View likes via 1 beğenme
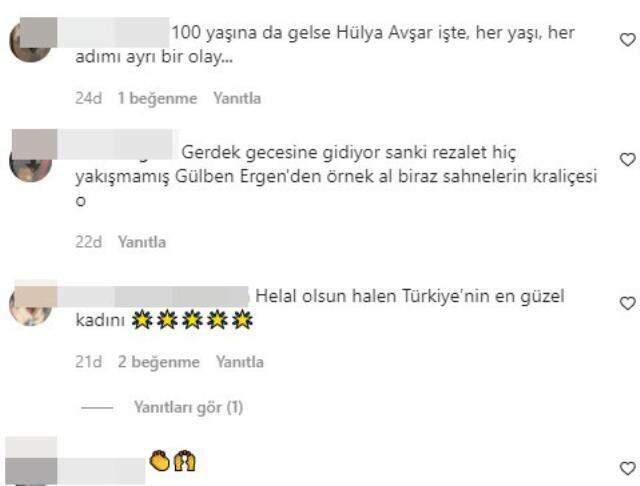Viewport: 640px width, 486px height. coord(158,98)
